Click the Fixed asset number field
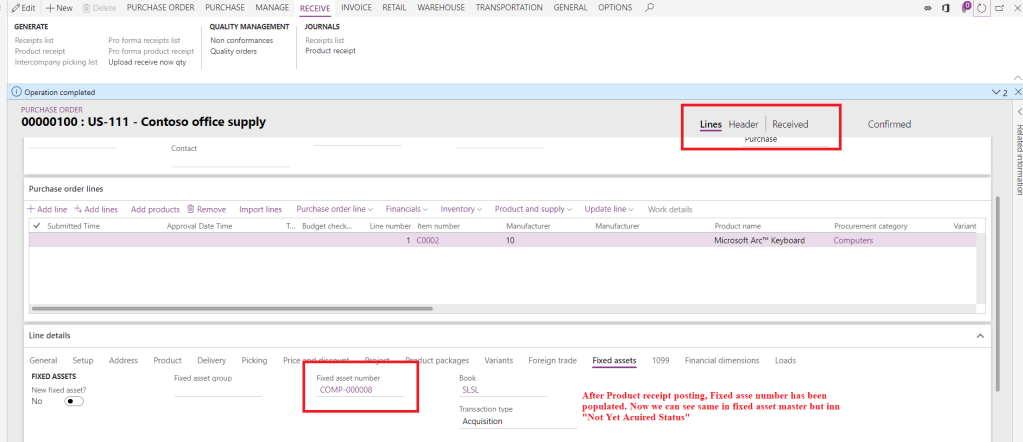 coord(360,390)
